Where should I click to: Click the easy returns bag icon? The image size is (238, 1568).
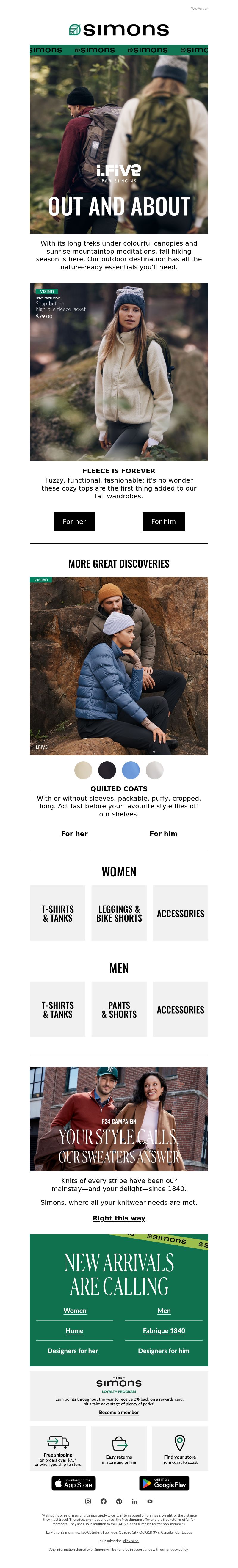tap(119, 1444)
